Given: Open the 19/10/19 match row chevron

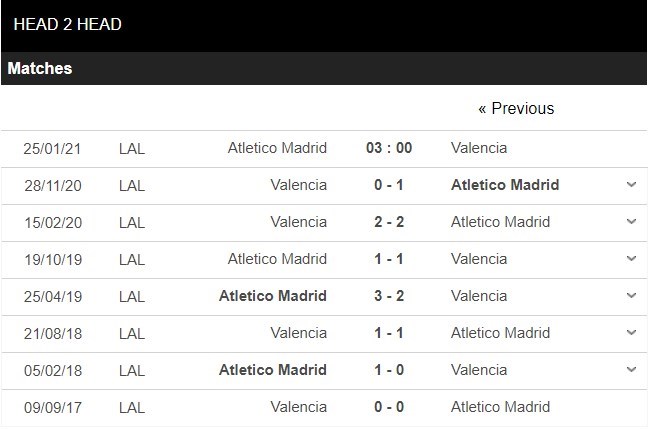Looking at the screenshot, I should coord(631,259).
